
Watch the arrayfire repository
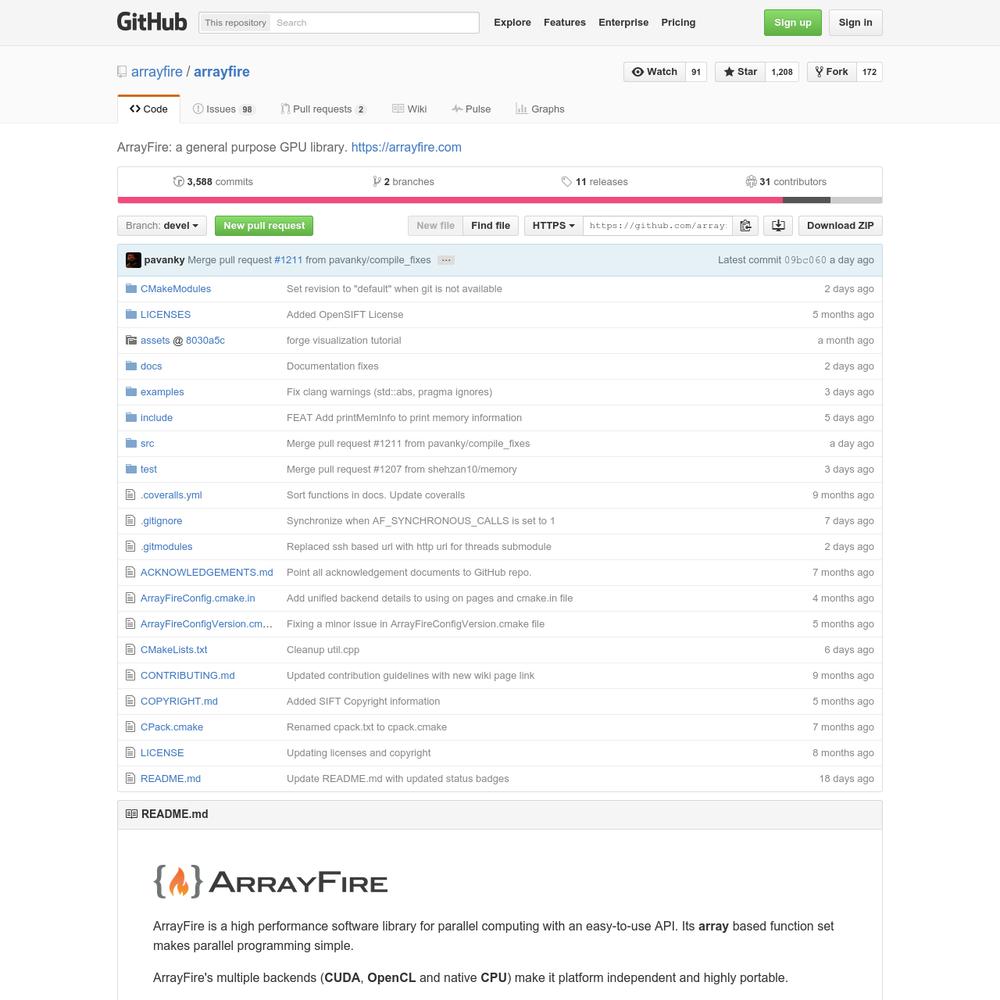[654, 72]
